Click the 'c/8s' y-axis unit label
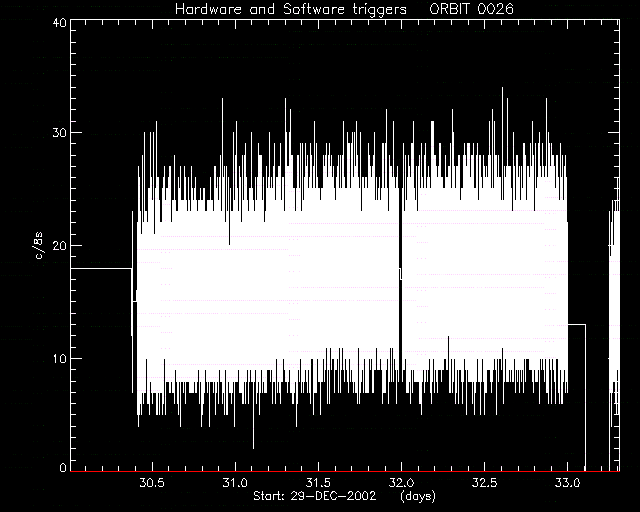 point(39,245)
